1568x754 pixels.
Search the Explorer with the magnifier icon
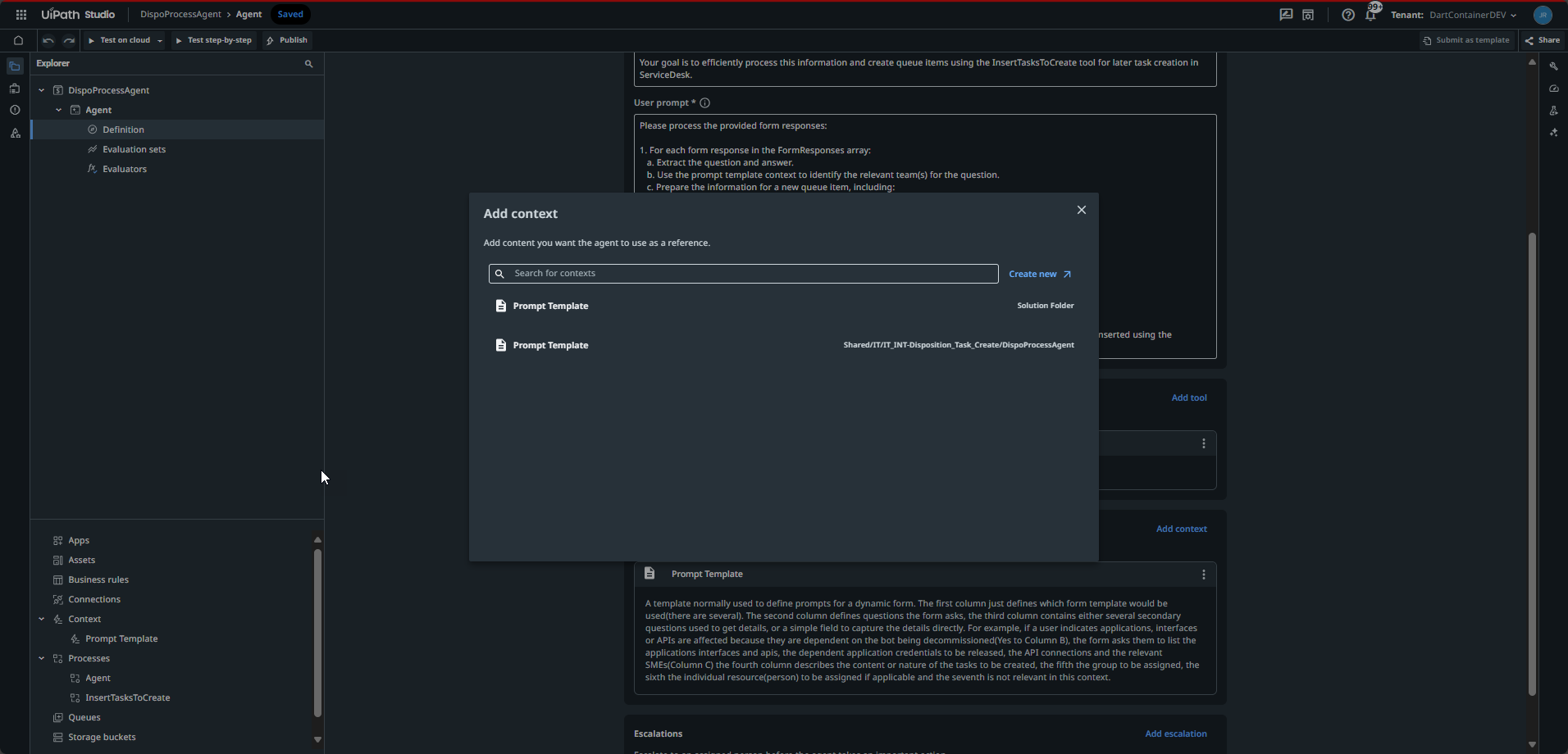[x=309, y=64]
